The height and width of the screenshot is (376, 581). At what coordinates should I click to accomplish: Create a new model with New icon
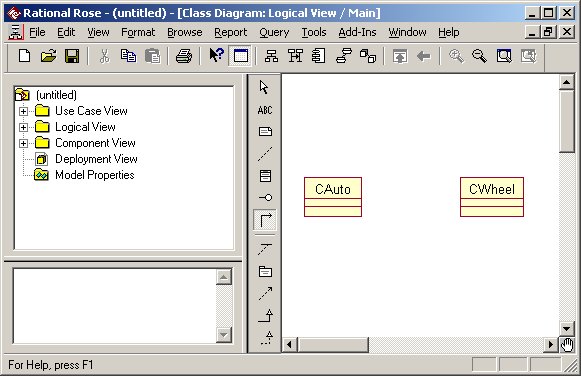pyautogui.click(x=24, y=56)
